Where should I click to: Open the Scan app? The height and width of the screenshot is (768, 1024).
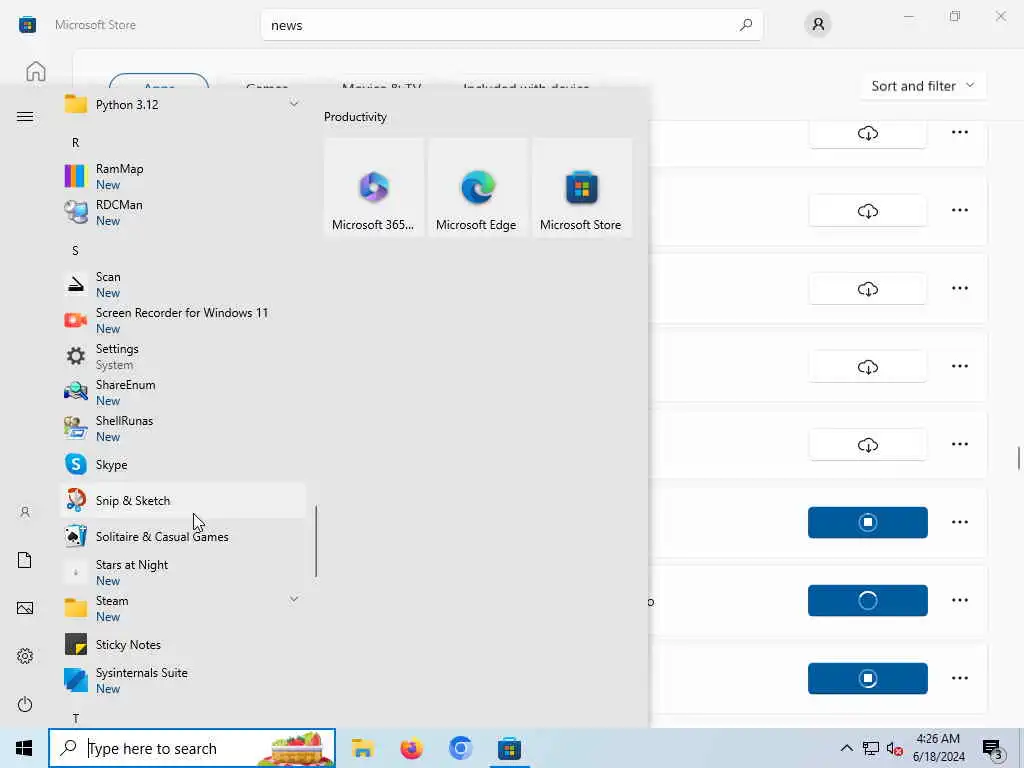(183, 285)
